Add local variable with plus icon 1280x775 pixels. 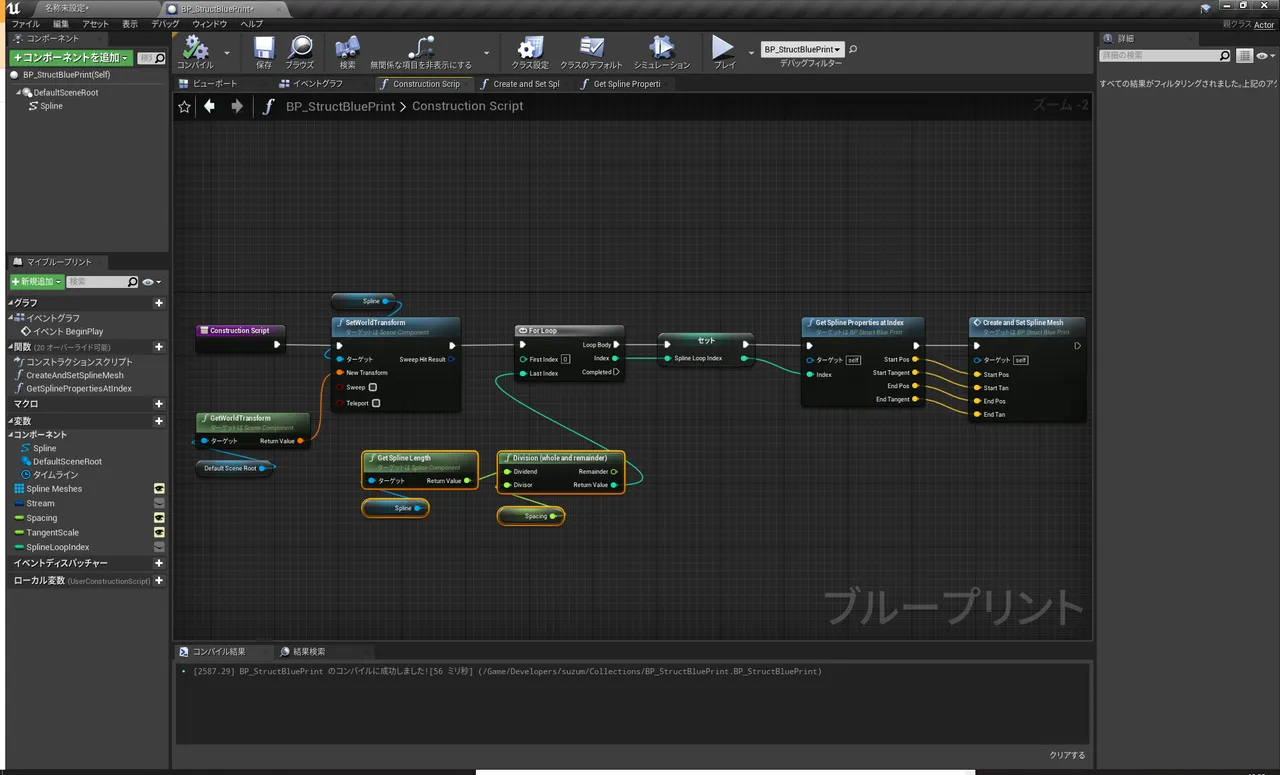[x=159, y=581]
